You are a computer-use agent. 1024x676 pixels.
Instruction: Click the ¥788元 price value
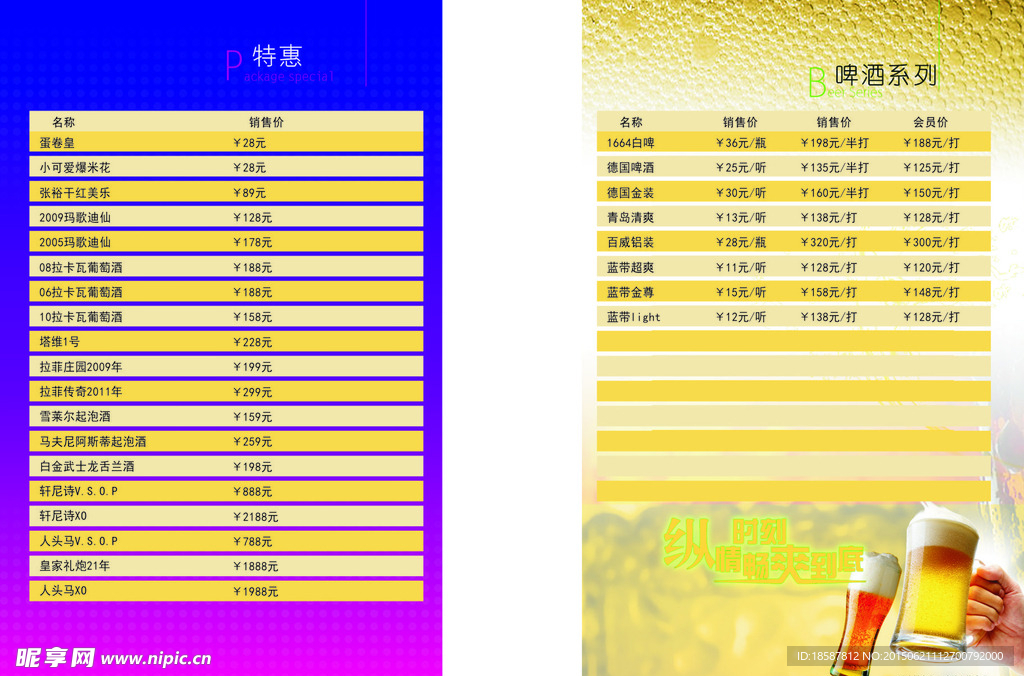[252, 541]
